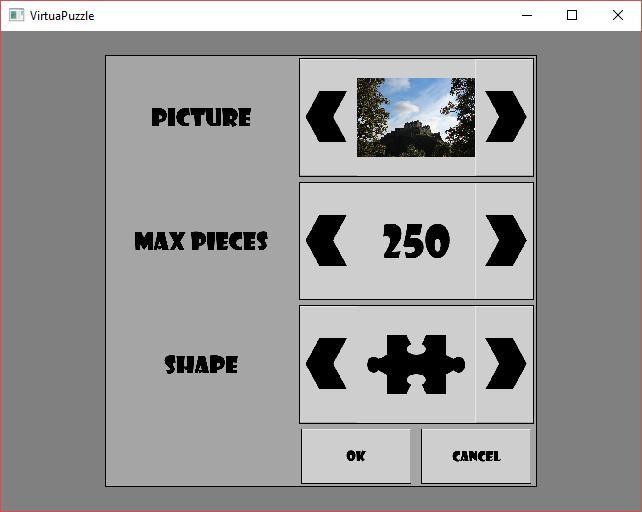Increase max pieces with the right arrow
This screenshot has height=512, width=642.
(x=506, y=240)
